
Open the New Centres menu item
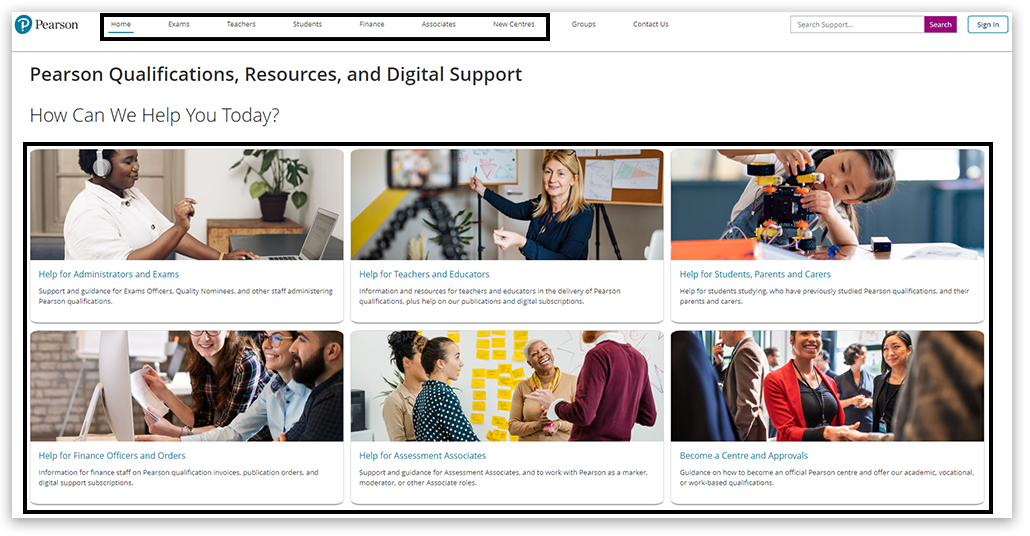pyautogui.click(x=514, y=24)
